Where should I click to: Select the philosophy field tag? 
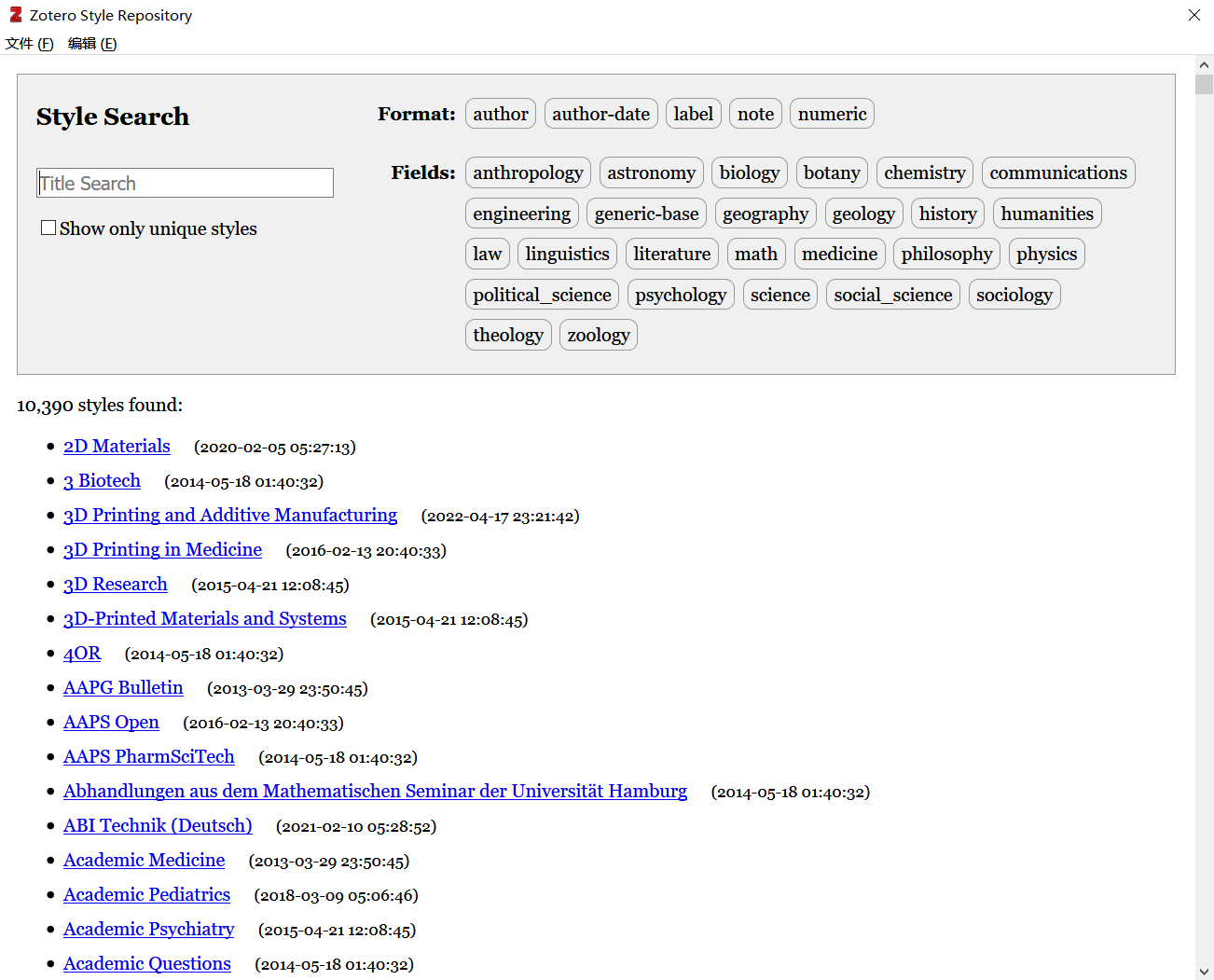click(x=947, y=254)
